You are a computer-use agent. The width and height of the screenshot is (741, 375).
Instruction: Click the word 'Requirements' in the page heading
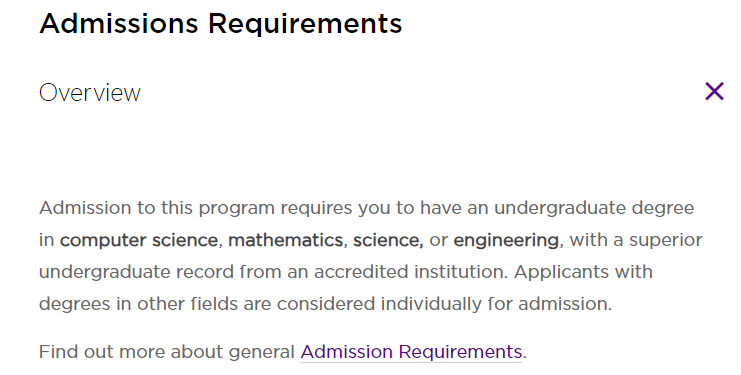(305, 23)
